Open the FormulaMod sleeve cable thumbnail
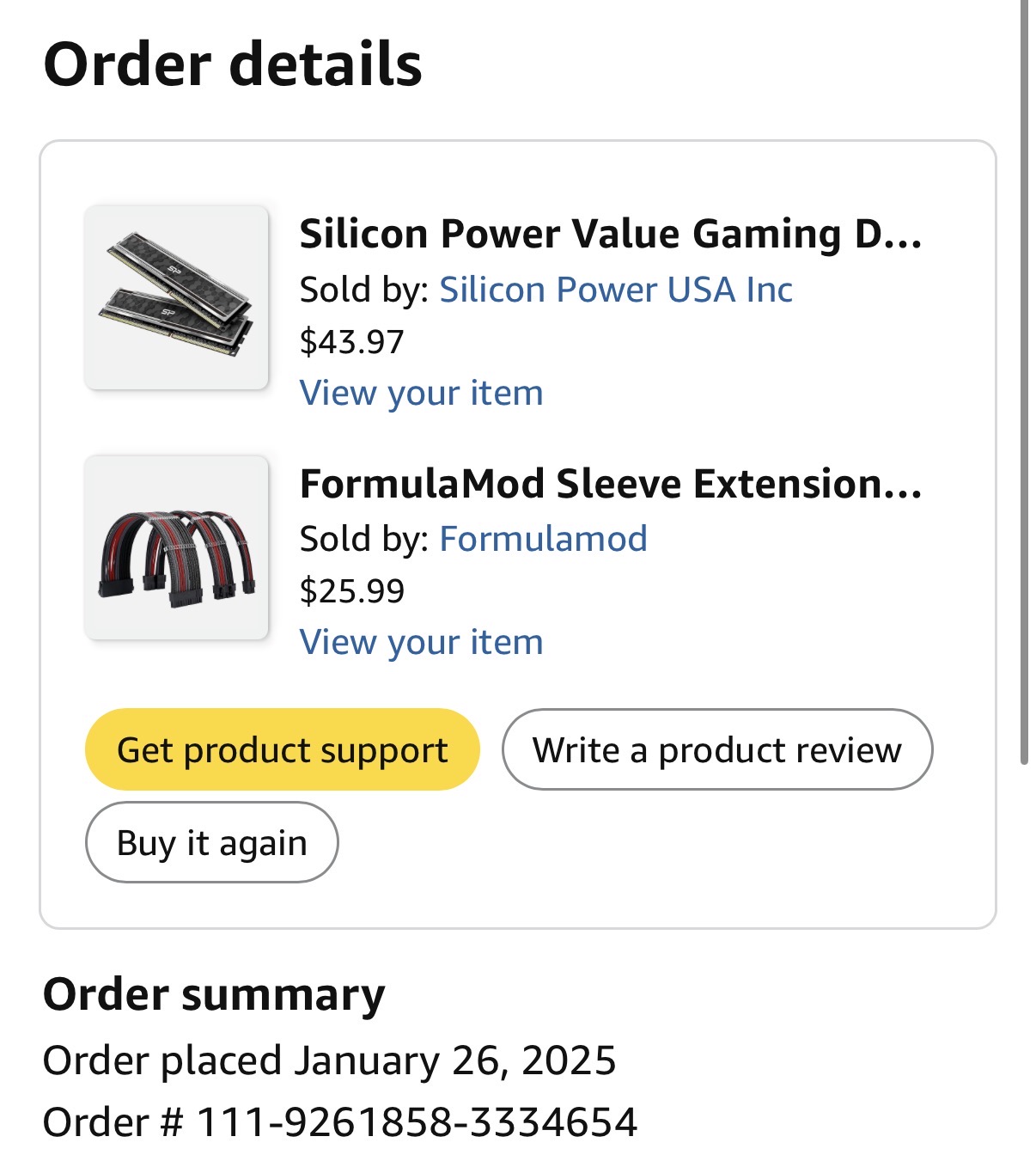The height and width of the screenshot is (1161, 1036). tap(176, 547)
